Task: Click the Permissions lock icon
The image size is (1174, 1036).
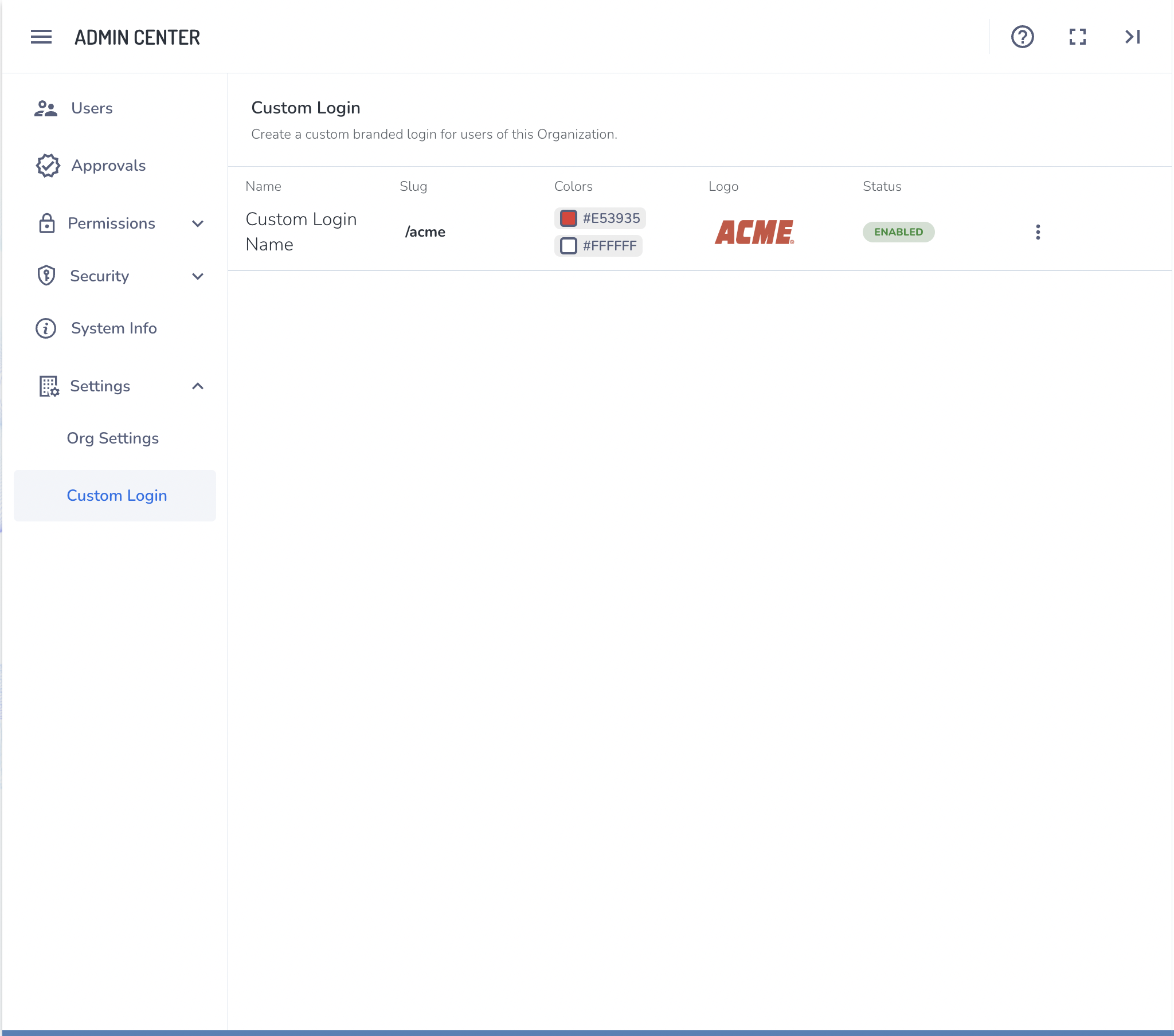Action: pyautogui.click(x=46, y=223)
